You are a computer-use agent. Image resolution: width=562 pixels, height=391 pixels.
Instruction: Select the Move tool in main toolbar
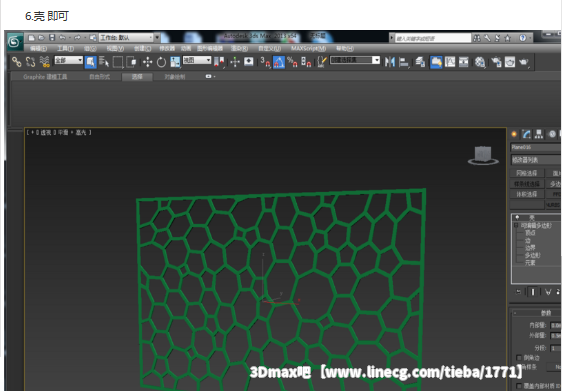[x=147, y=62]
